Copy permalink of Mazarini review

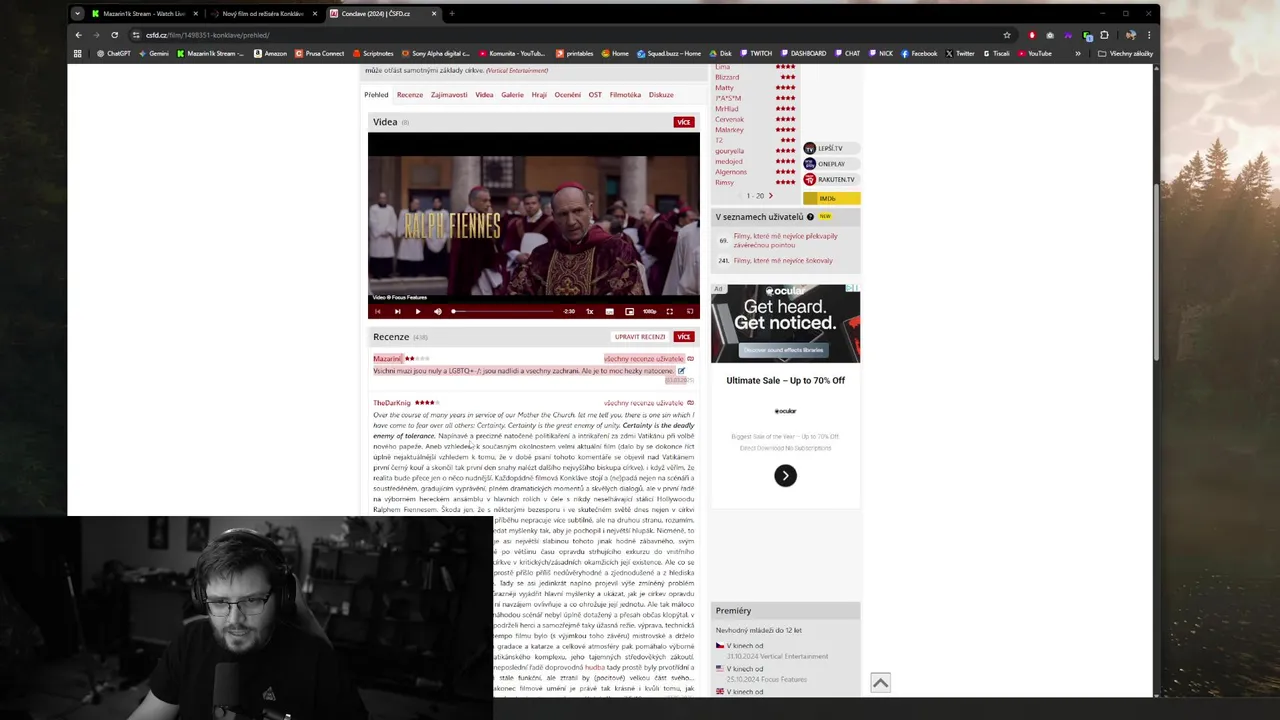tap(690, 358)
